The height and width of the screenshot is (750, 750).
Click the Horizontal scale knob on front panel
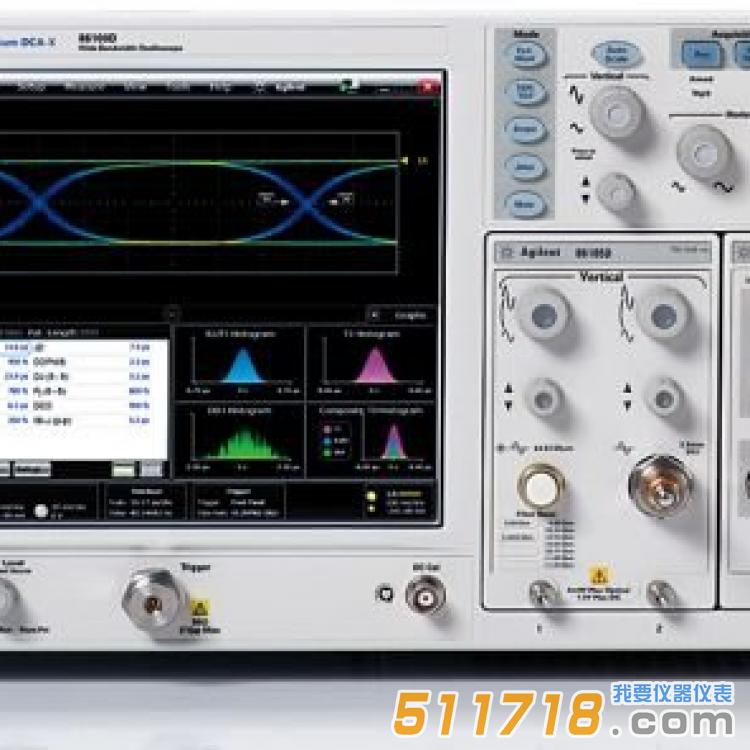click(704, 153)
